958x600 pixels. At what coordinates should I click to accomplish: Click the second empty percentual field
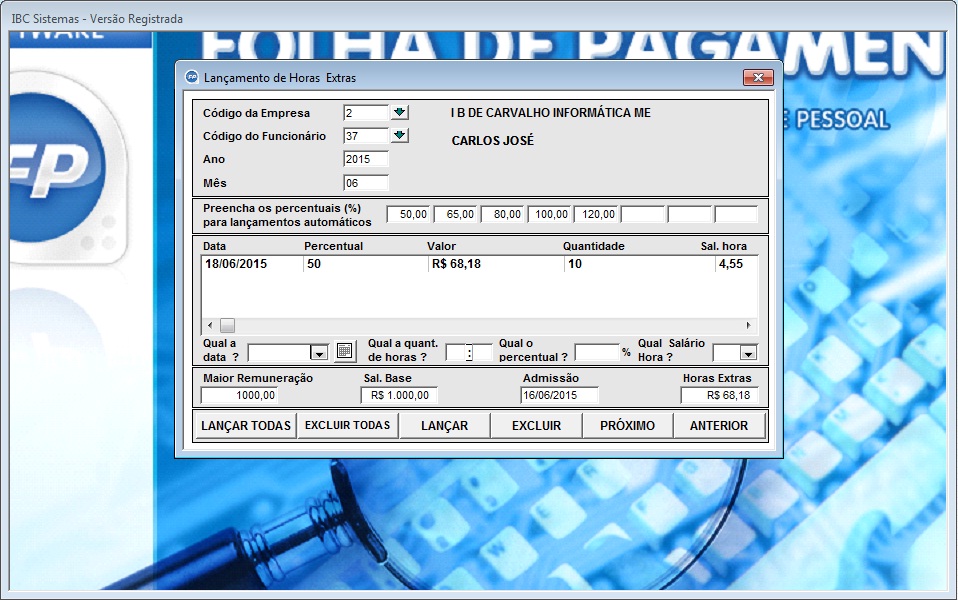[x=690, y=214]
